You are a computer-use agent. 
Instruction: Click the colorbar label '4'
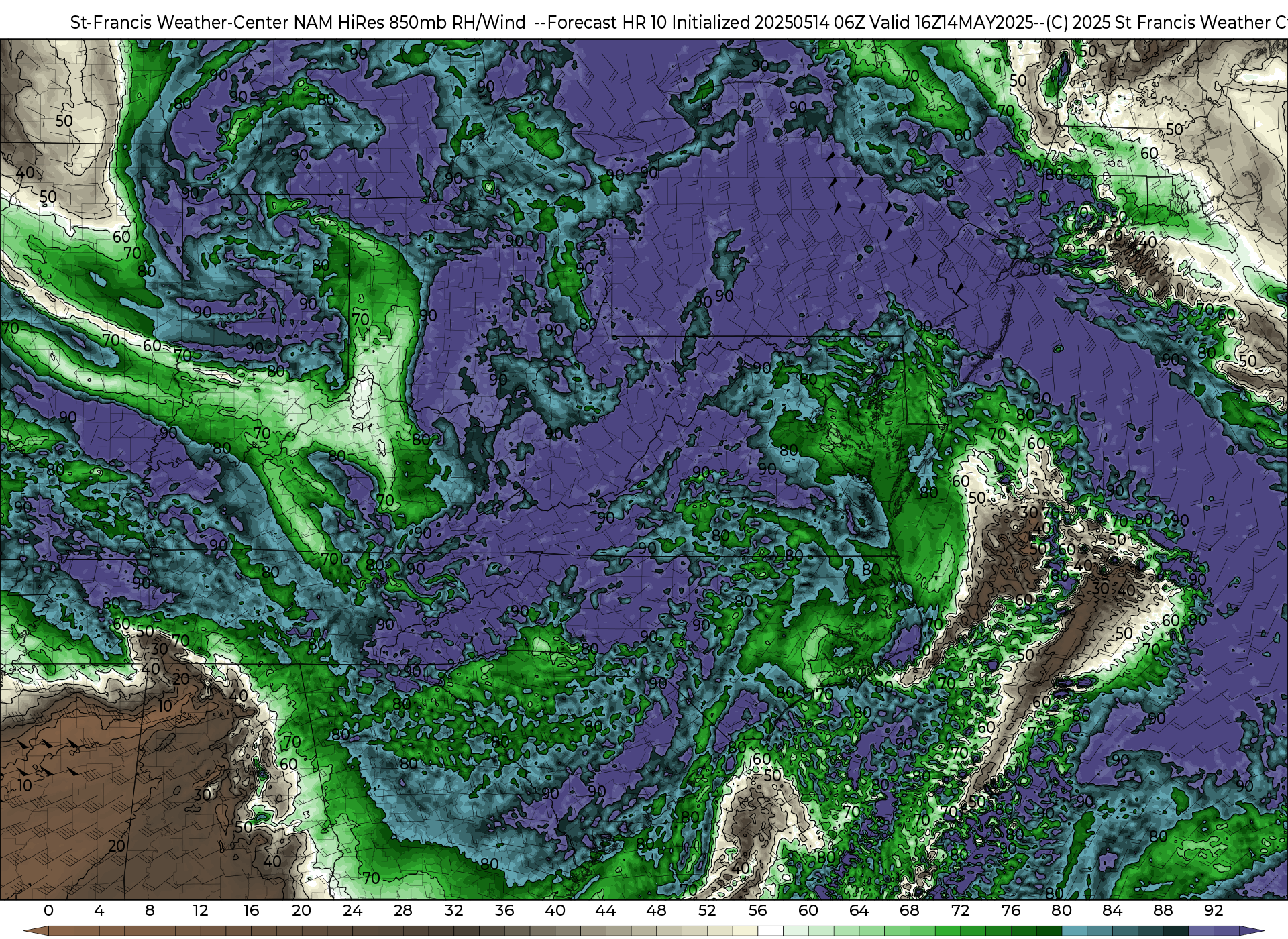[99, 910]
